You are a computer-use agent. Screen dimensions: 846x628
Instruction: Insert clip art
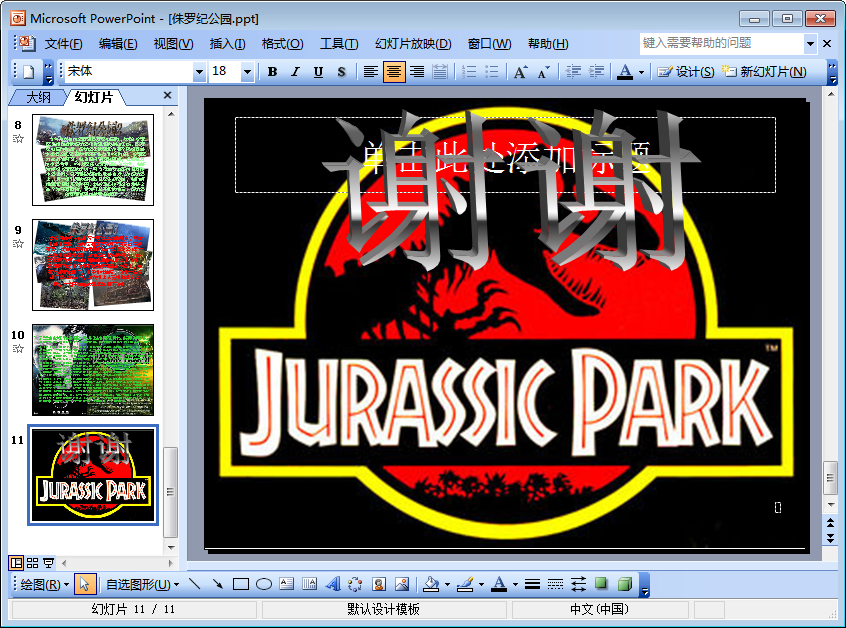click(379, 584)
